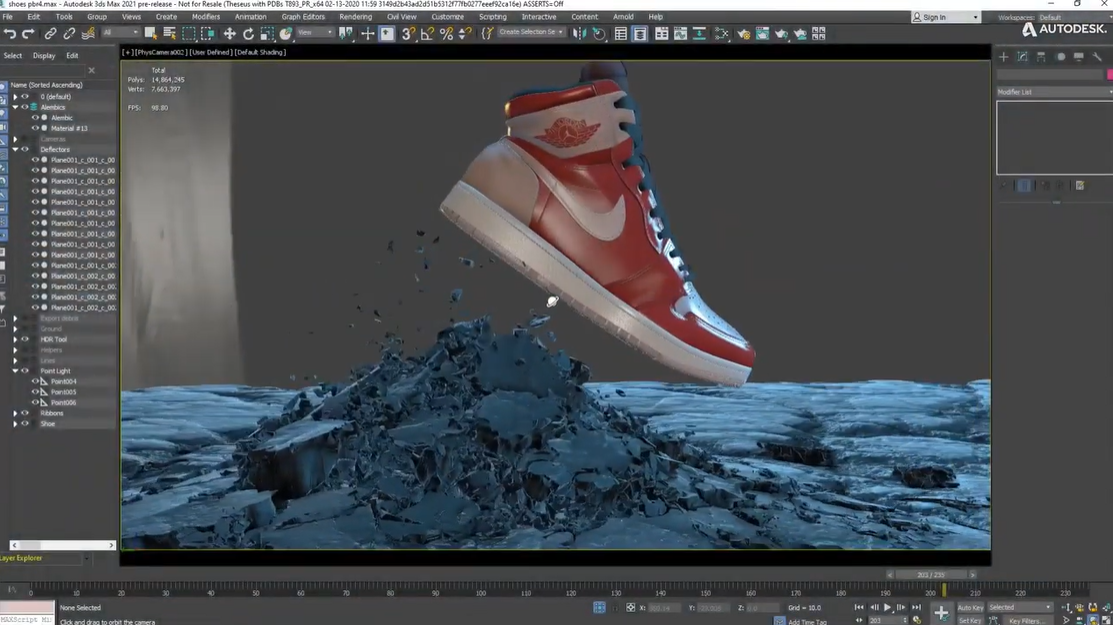Expand the Shoe layer

click(x=15, y=424)
